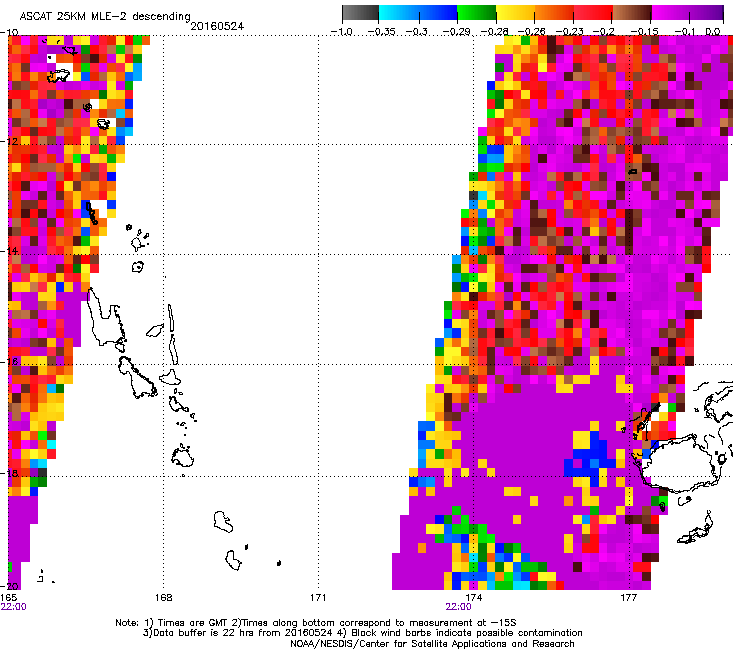Click the note line about the data buffer

point(362,633)
